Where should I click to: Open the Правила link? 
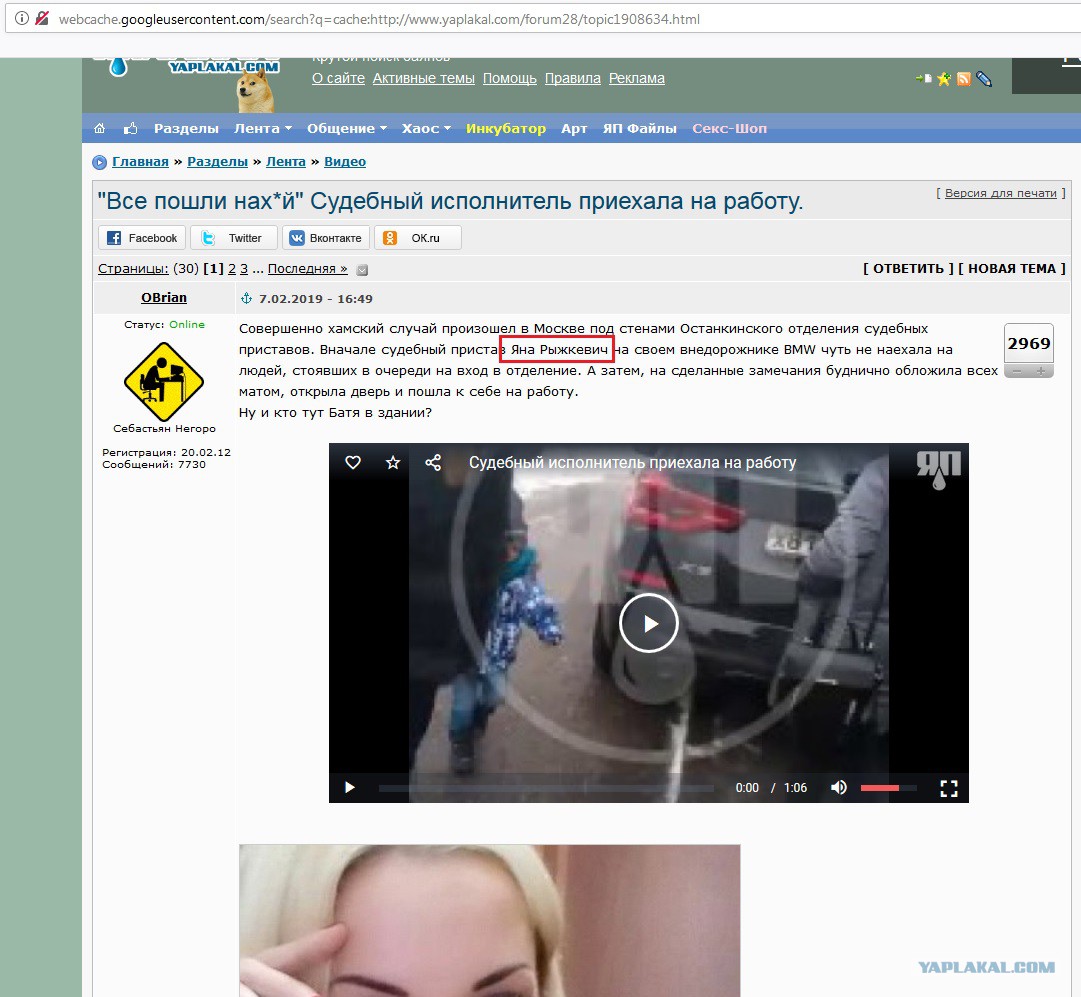coord(573,79)
